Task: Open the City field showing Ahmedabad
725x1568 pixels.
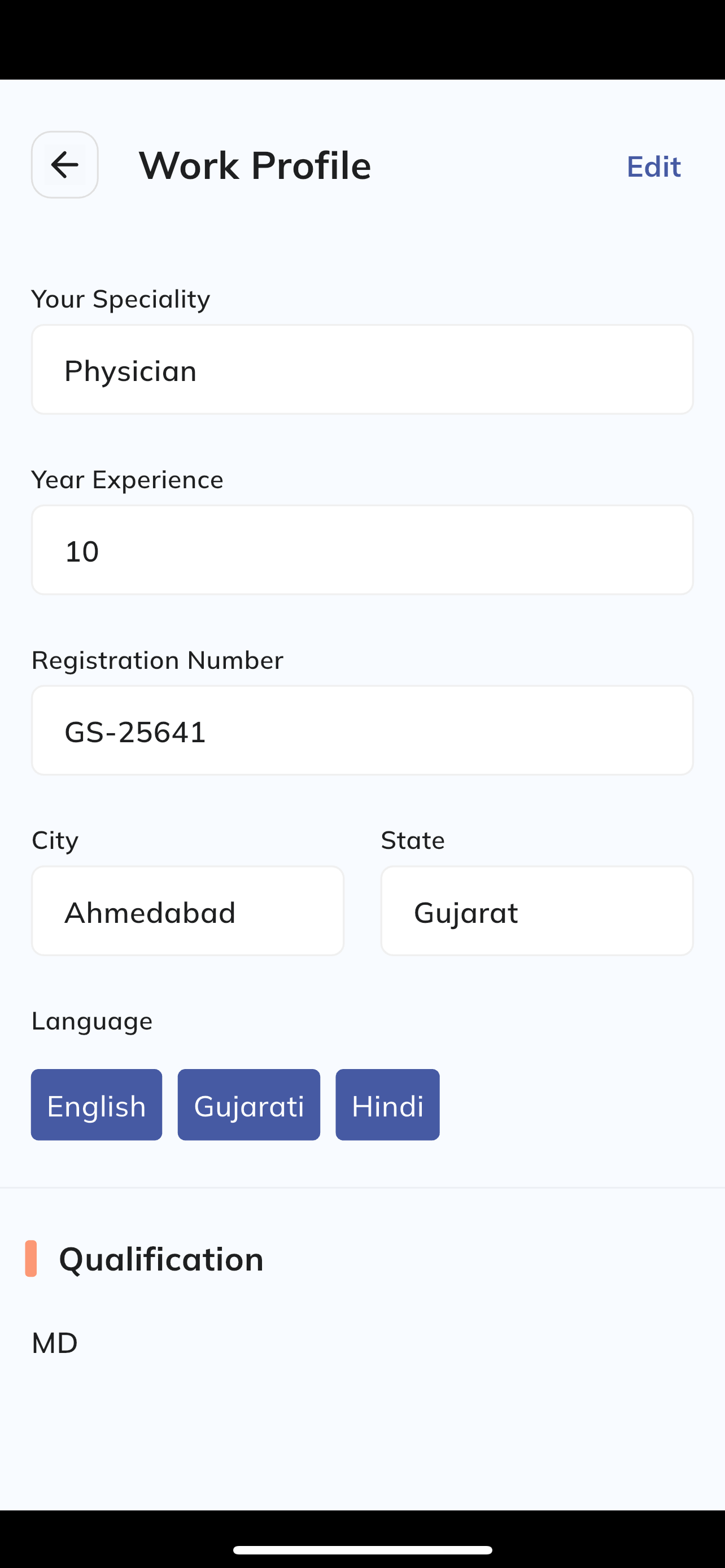Action: click(187, 911)
